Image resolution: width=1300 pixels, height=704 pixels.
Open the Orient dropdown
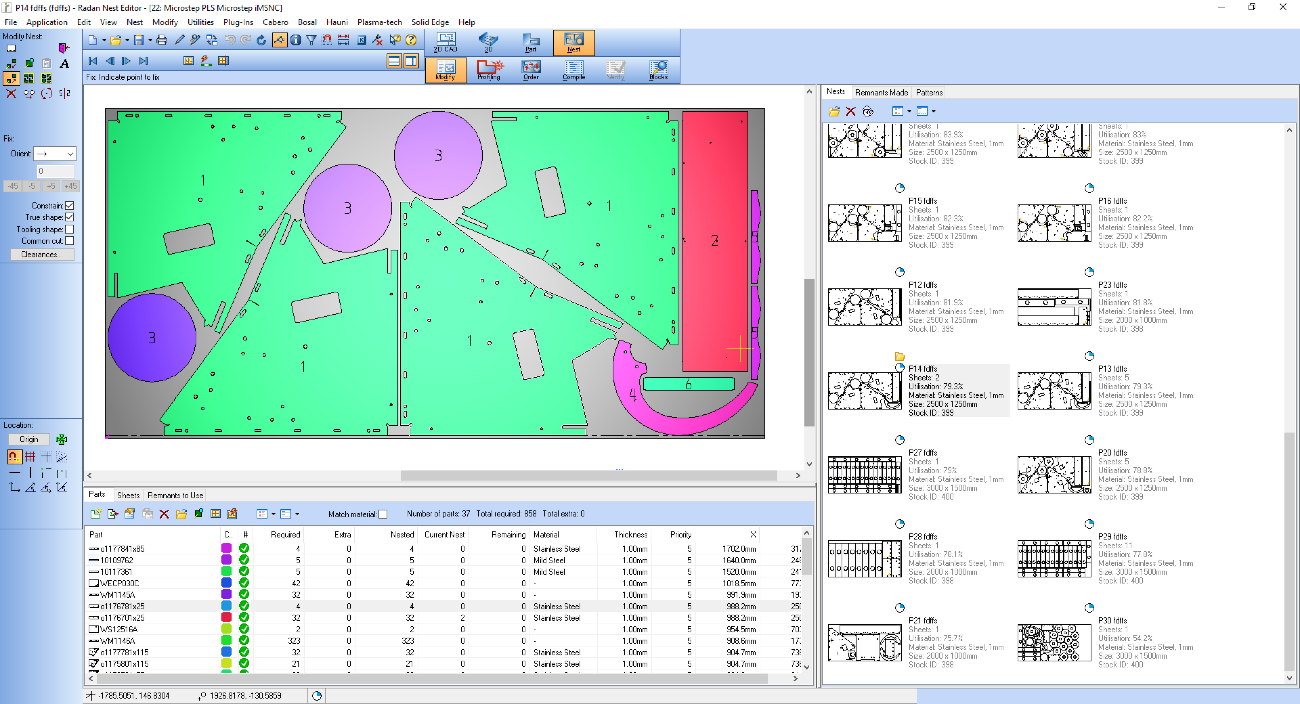(x=55, y=154)
